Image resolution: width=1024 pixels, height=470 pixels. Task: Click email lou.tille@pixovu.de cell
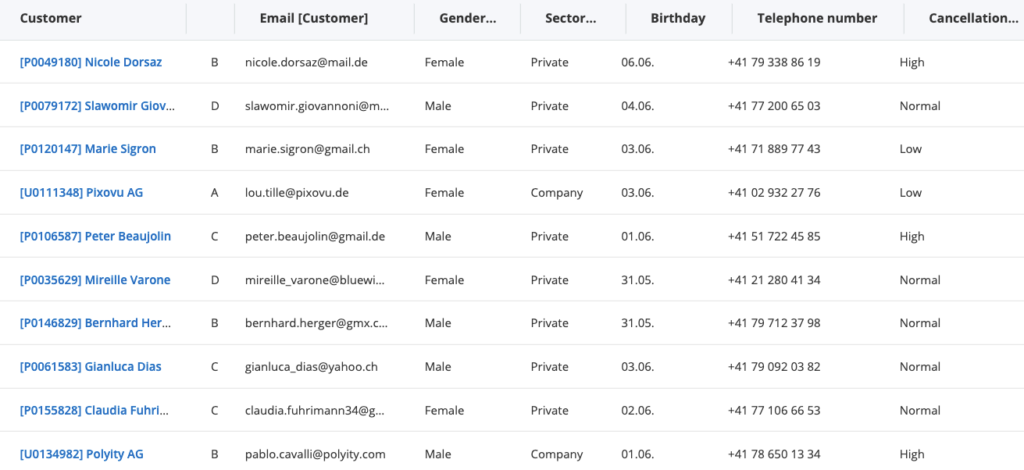coord(301,193)
